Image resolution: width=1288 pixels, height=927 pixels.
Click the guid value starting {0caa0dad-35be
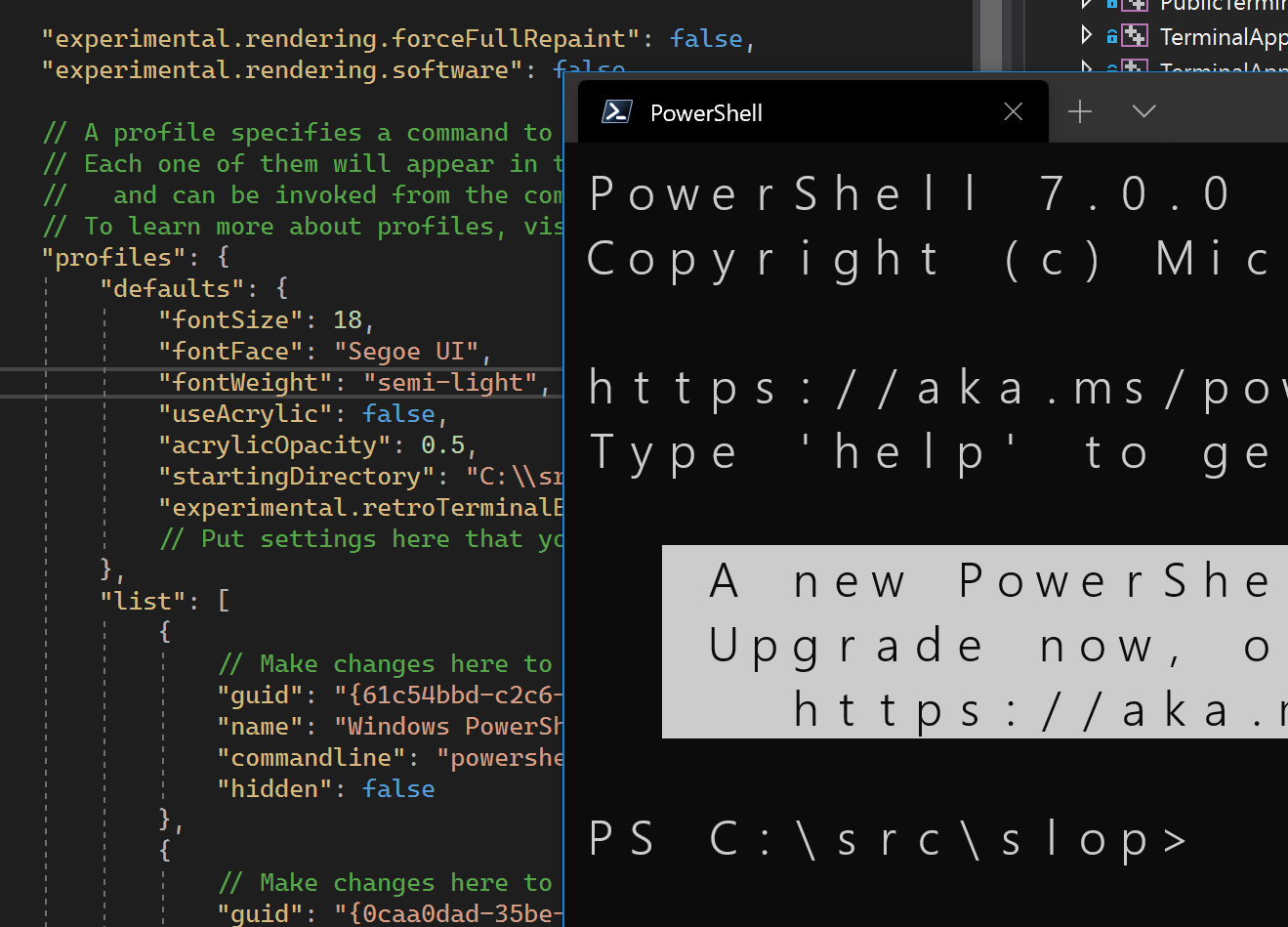449,914
